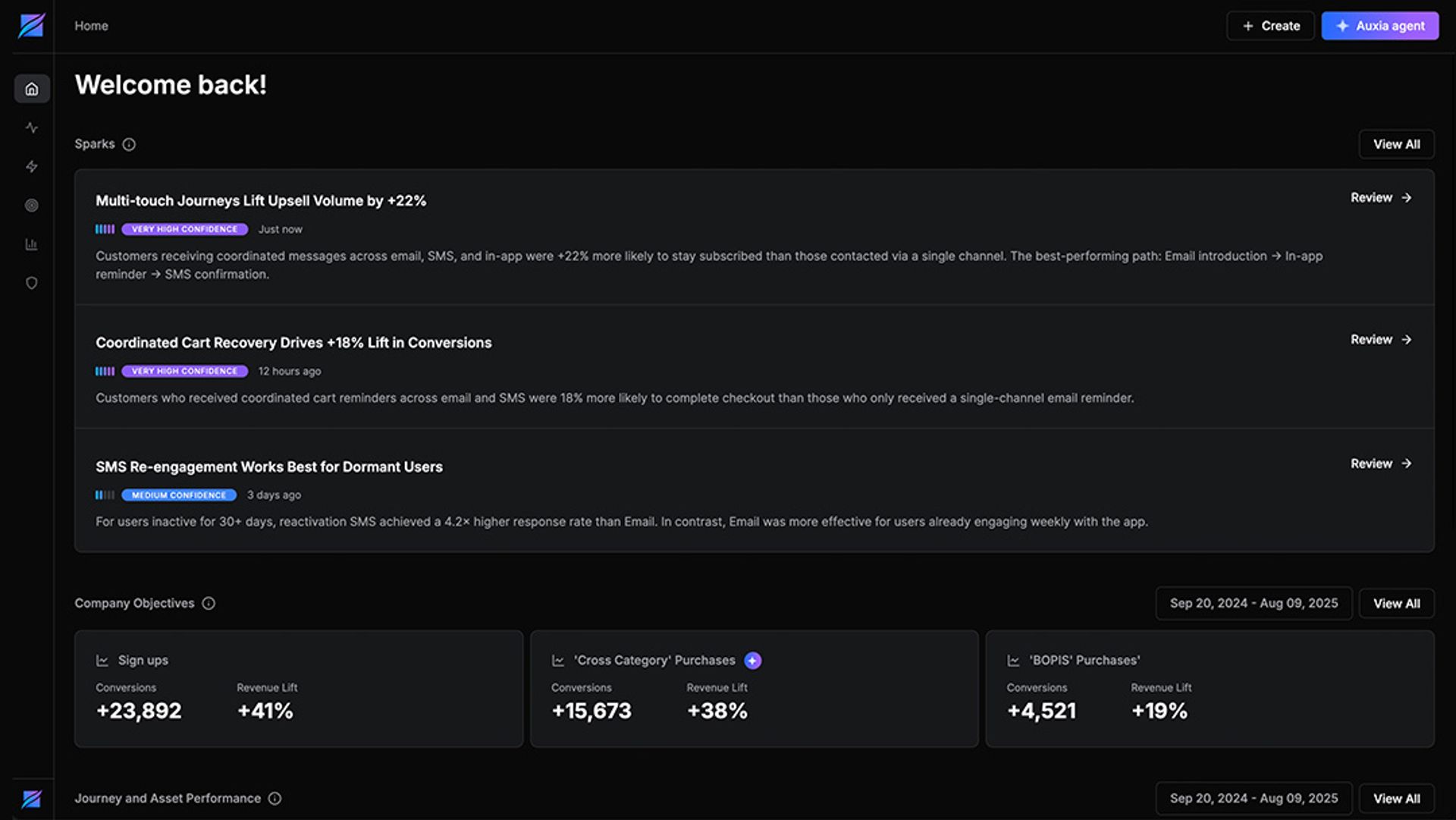Open Company Objectives date range picker

click(1254, 603)
